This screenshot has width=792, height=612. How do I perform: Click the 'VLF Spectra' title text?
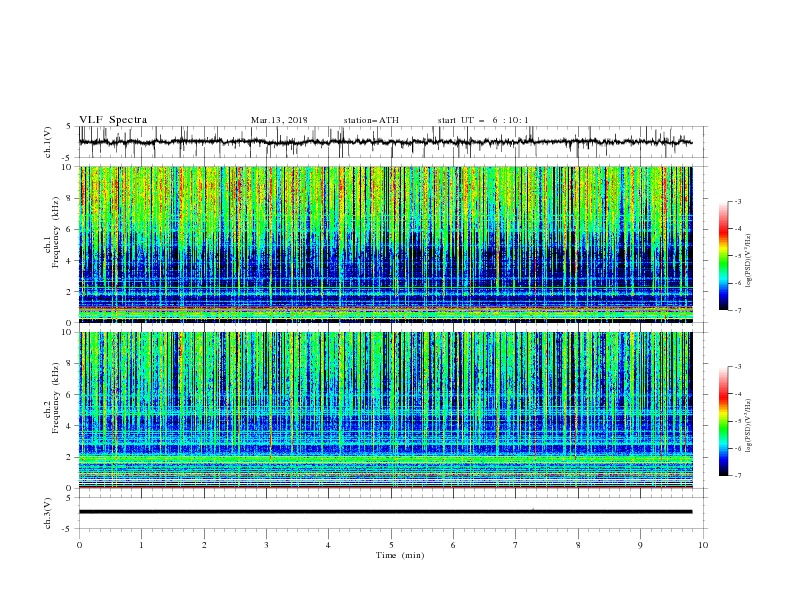click(x=113, y=120)
